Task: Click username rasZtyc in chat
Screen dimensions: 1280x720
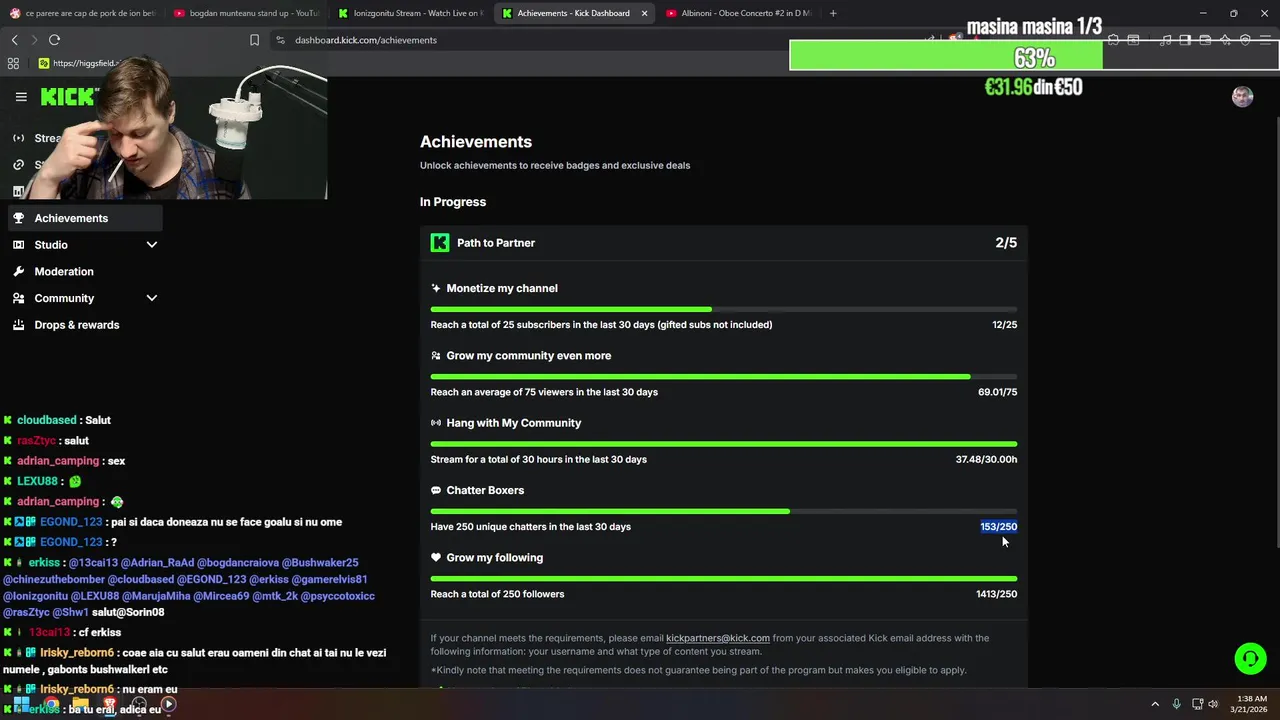Action: coord(37,441)
